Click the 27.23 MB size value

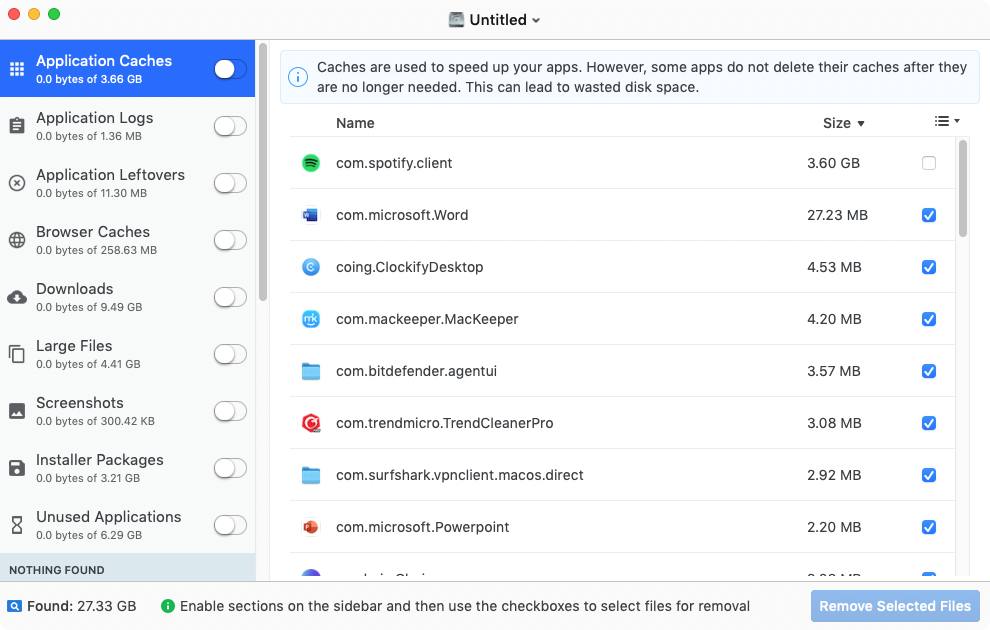click(x=837, y=215)
